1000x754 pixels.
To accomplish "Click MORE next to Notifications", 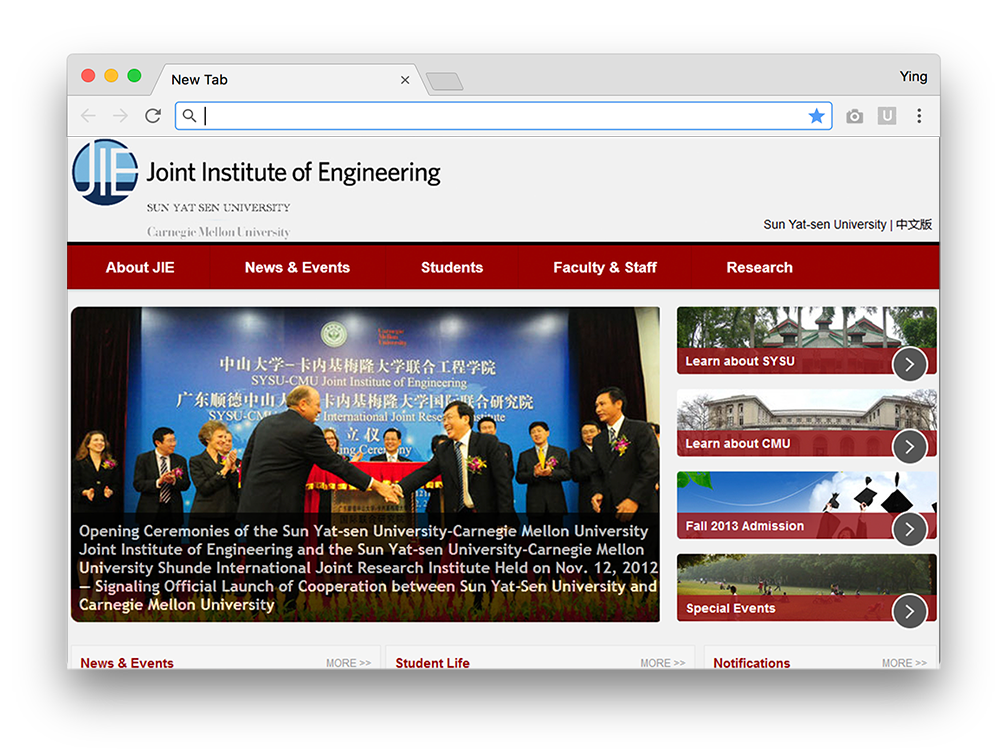I will tap(904, 663).
